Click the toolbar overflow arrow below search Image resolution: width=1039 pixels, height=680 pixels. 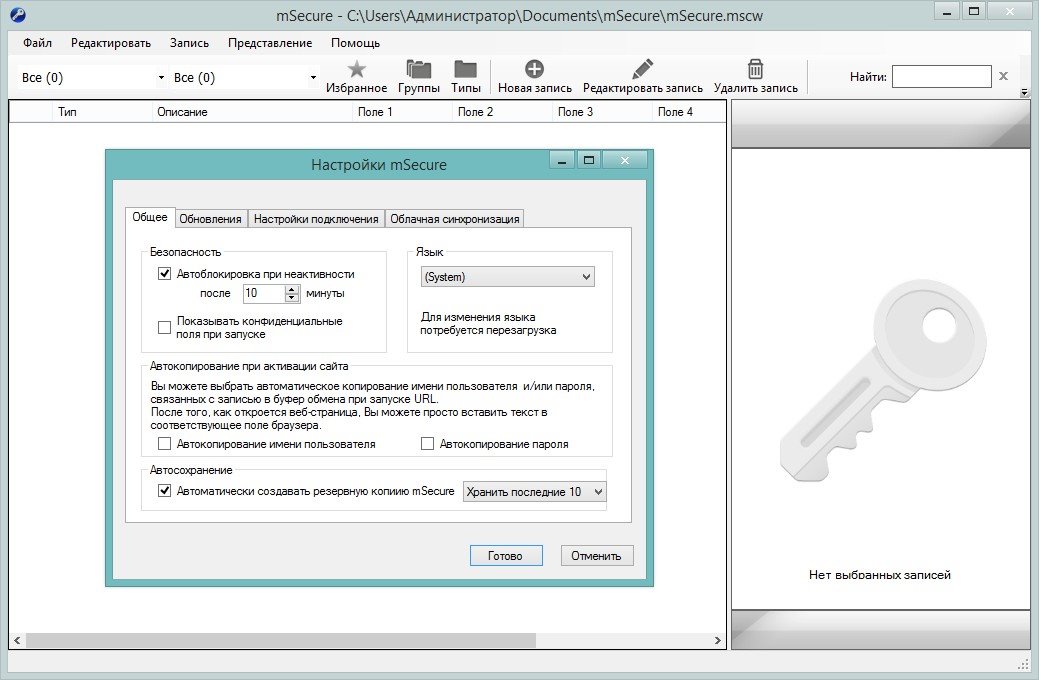(1024, 93)
